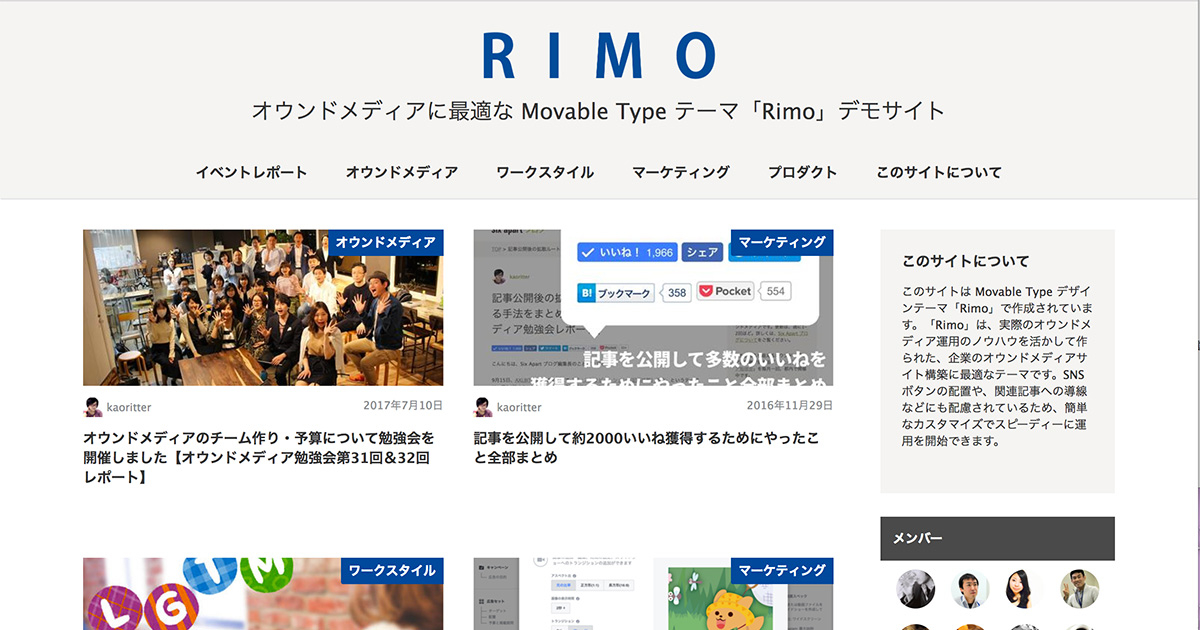This screenshot has height=630, width=1200.
Task: Open article title 記事を公開して約2000いいね獲得
Action: pos(647,448)
